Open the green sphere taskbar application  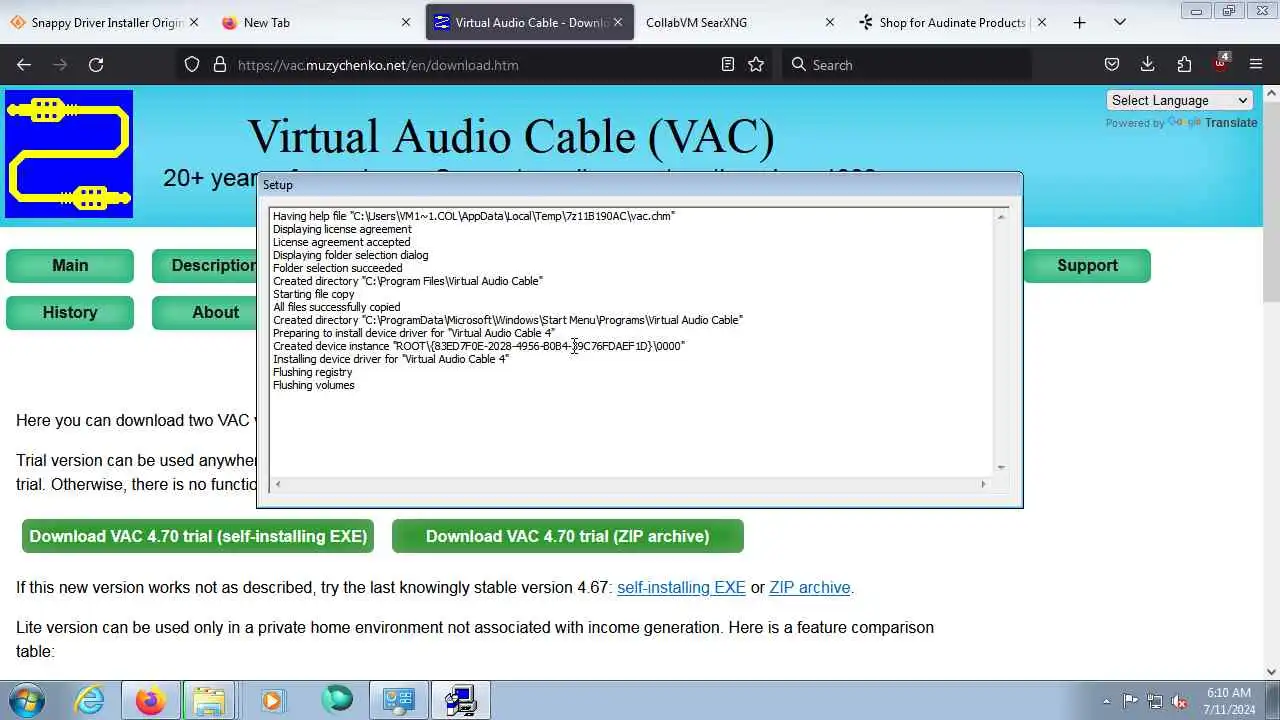336,699
